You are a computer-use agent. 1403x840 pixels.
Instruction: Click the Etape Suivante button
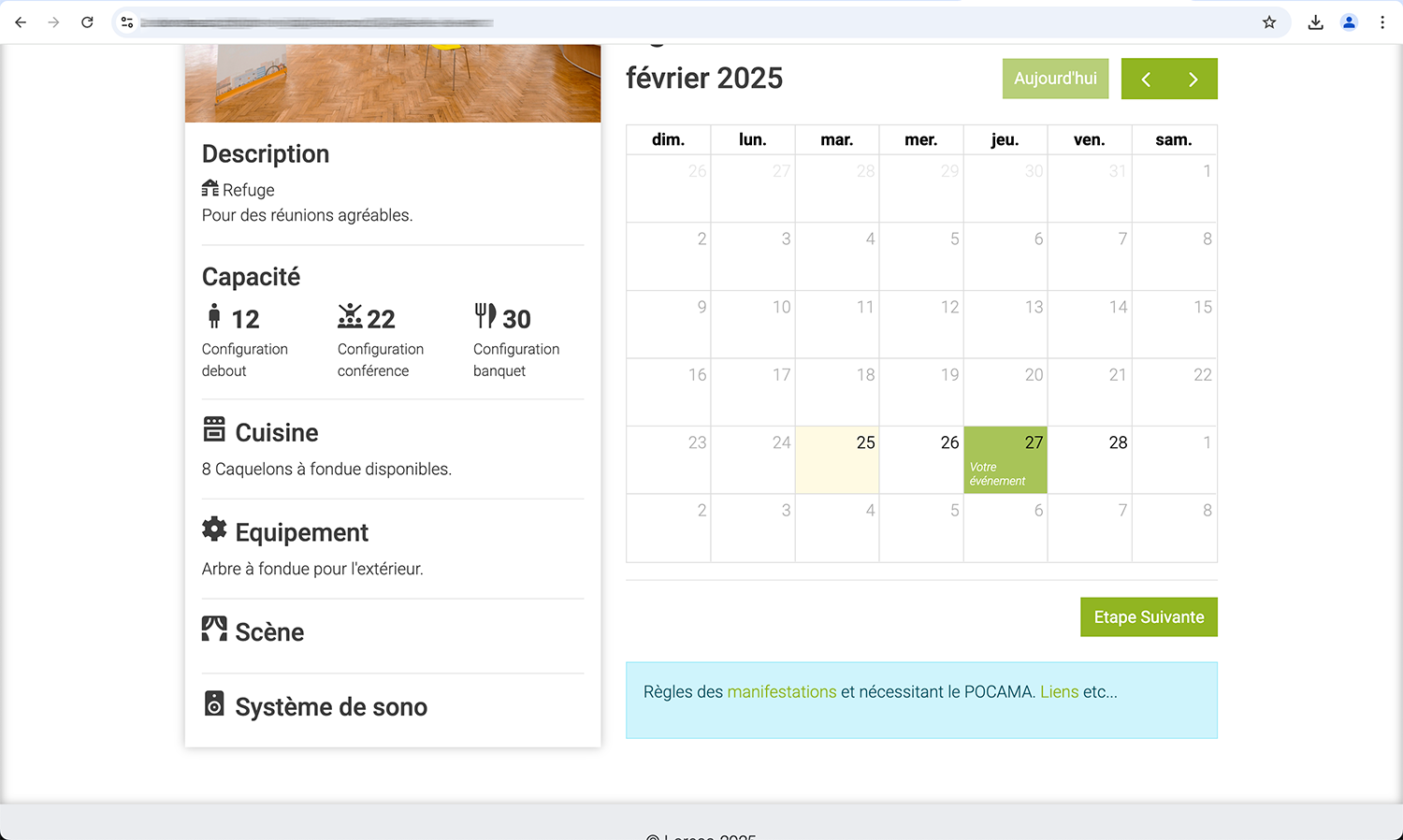click(x=1149, y=617)
